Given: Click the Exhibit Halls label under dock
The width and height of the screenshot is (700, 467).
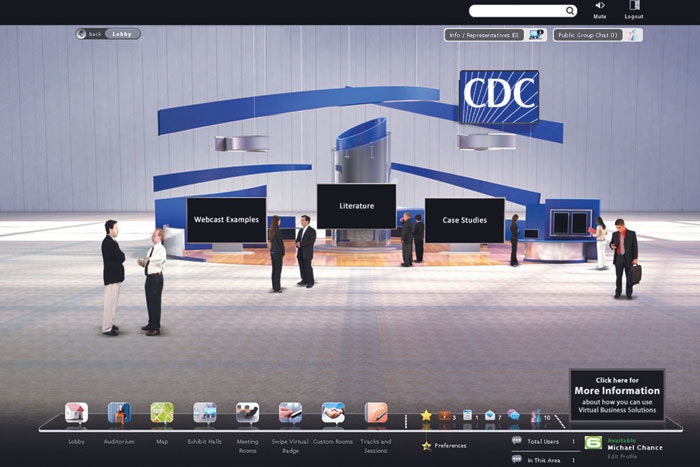Looking at the screenshot, I should pyautogui.click(x=205, y=442).
